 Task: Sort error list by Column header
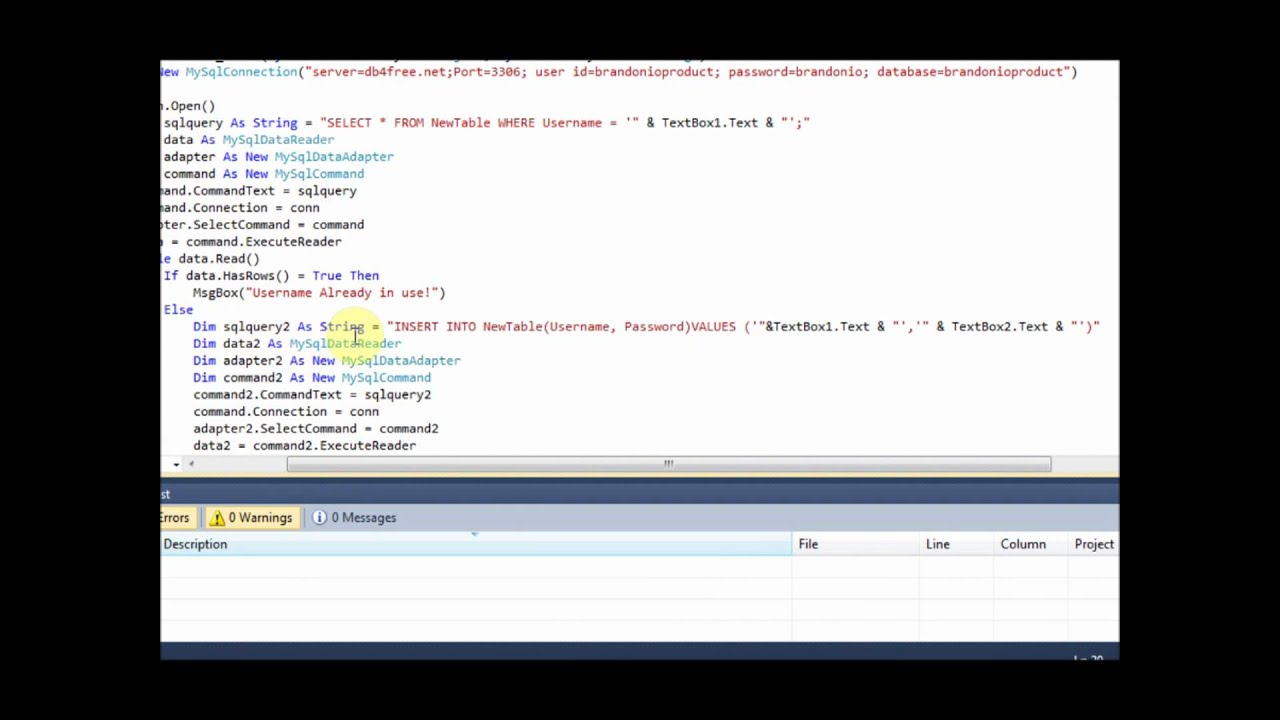click(x=1031, y=544)
